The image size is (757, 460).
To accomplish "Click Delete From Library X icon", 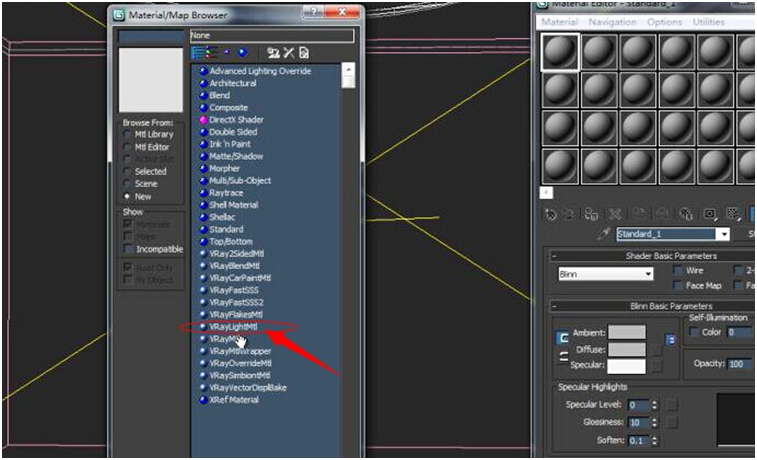I will [289, 53].
